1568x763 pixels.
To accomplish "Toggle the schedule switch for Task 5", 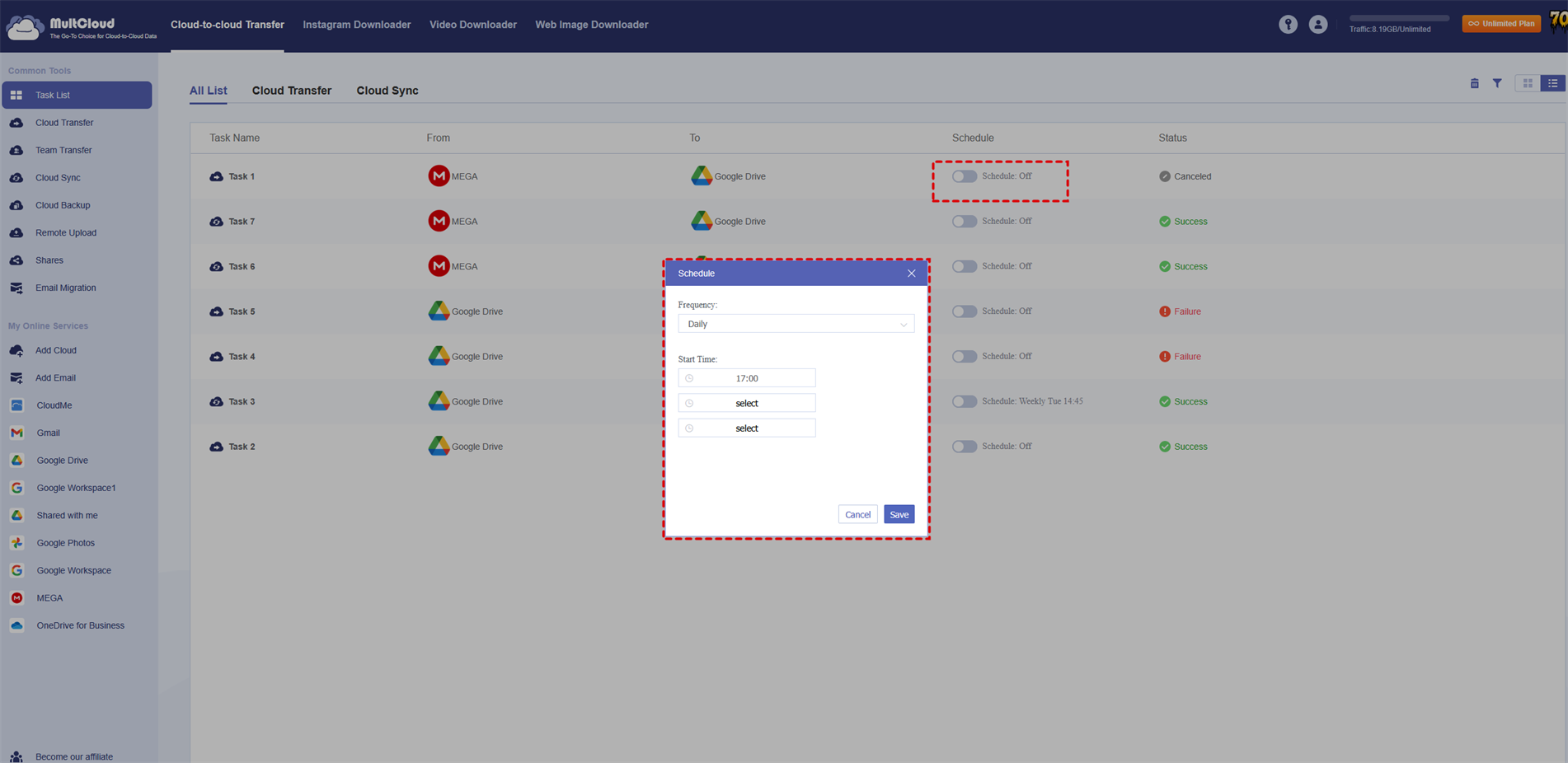I will tap(965, 311).
